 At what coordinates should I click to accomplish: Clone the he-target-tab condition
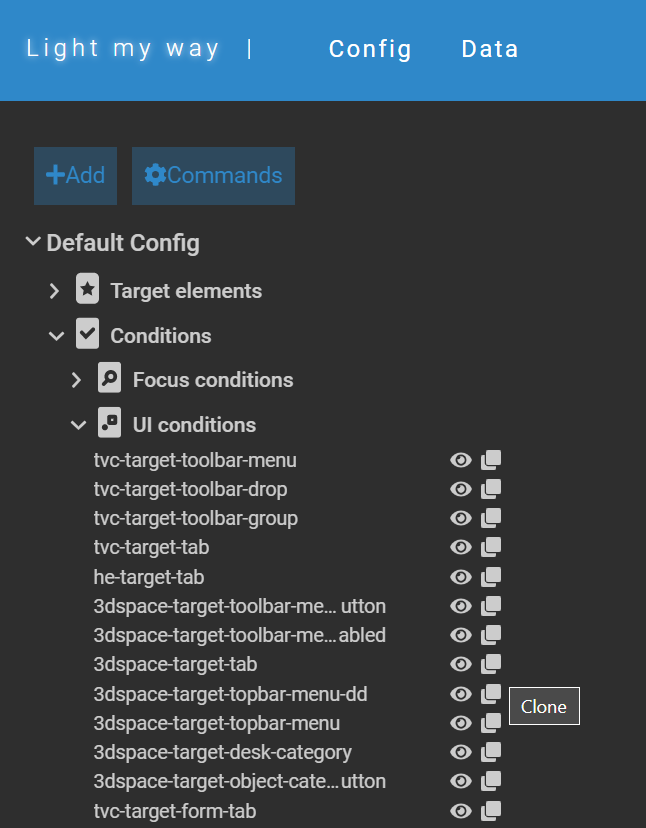(x=491, y=577)
